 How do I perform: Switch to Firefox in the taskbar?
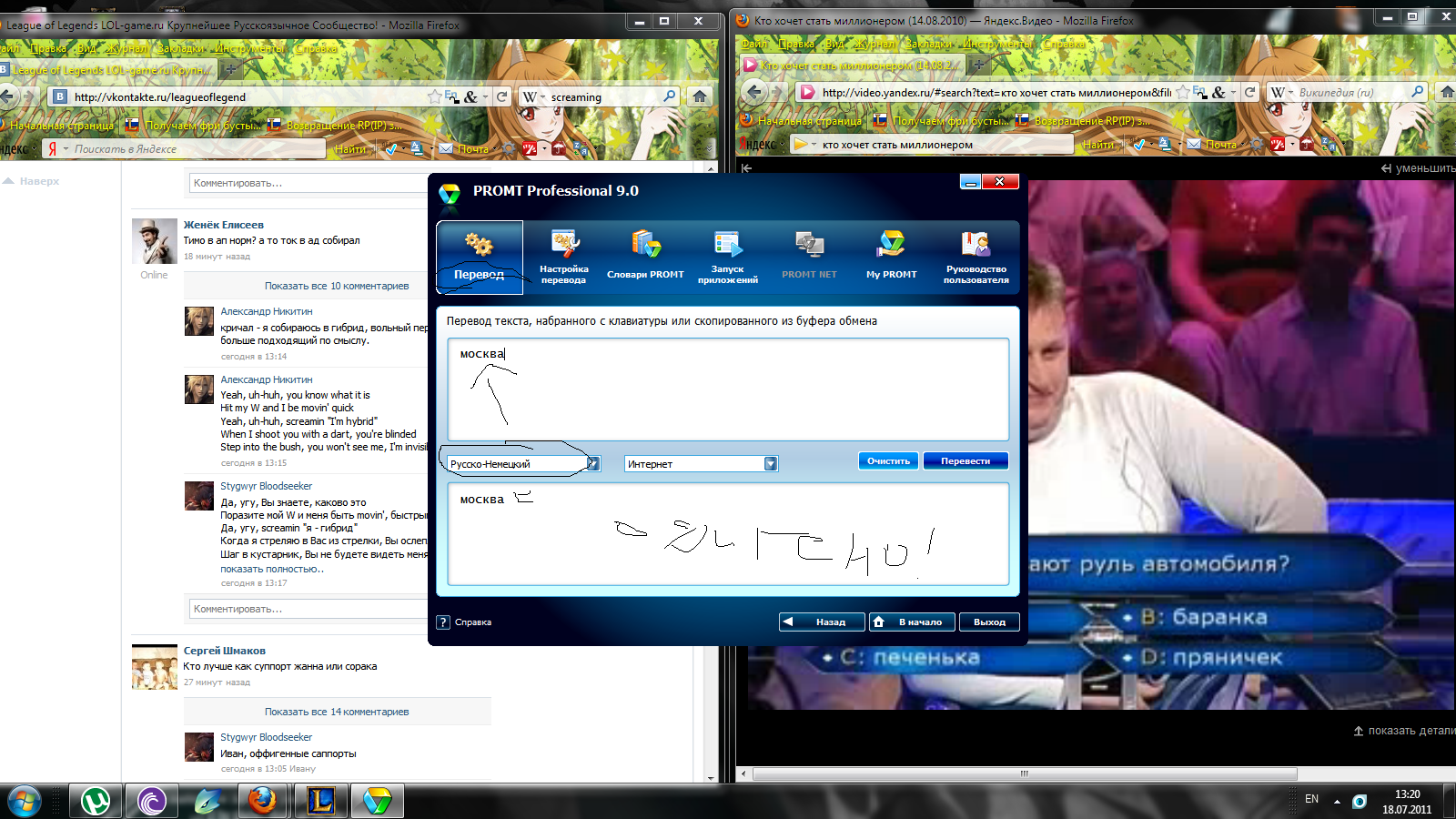[264, 801]
